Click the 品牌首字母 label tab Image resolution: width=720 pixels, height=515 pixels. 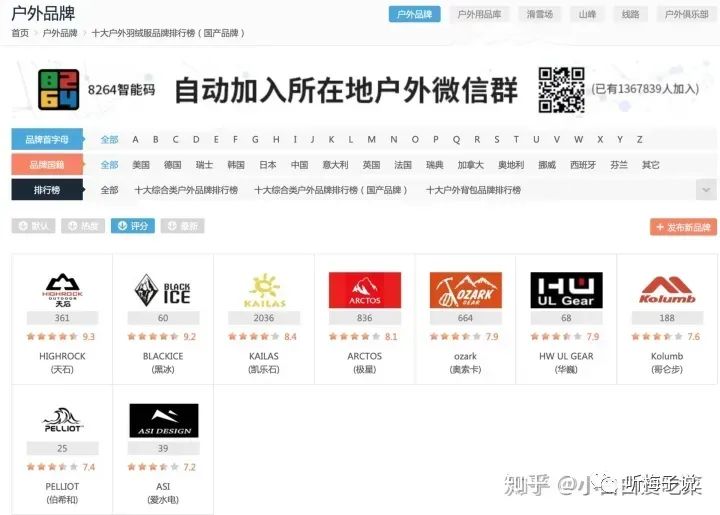[47, 140]
